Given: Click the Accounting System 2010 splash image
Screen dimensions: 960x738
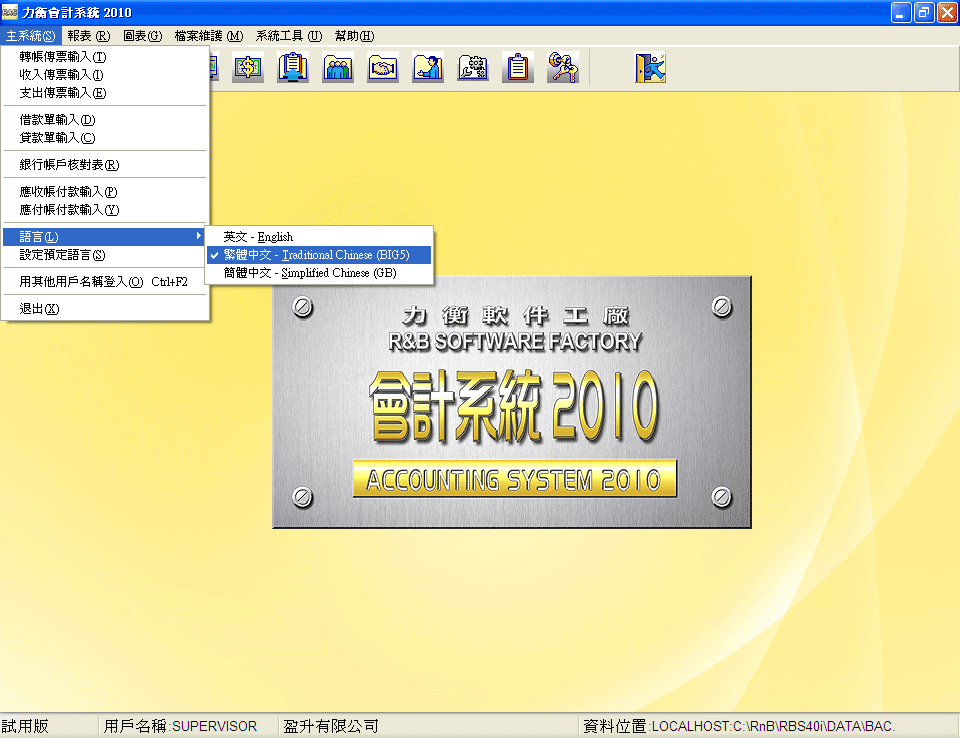Looking at the screenshot, I should tap(512, 402).
